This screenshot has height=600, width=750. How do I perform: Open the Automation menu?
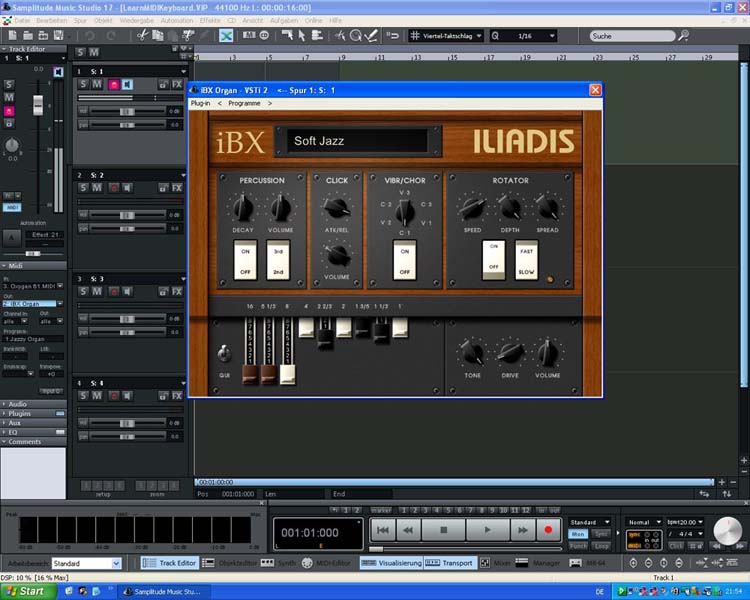coord(177,21)
